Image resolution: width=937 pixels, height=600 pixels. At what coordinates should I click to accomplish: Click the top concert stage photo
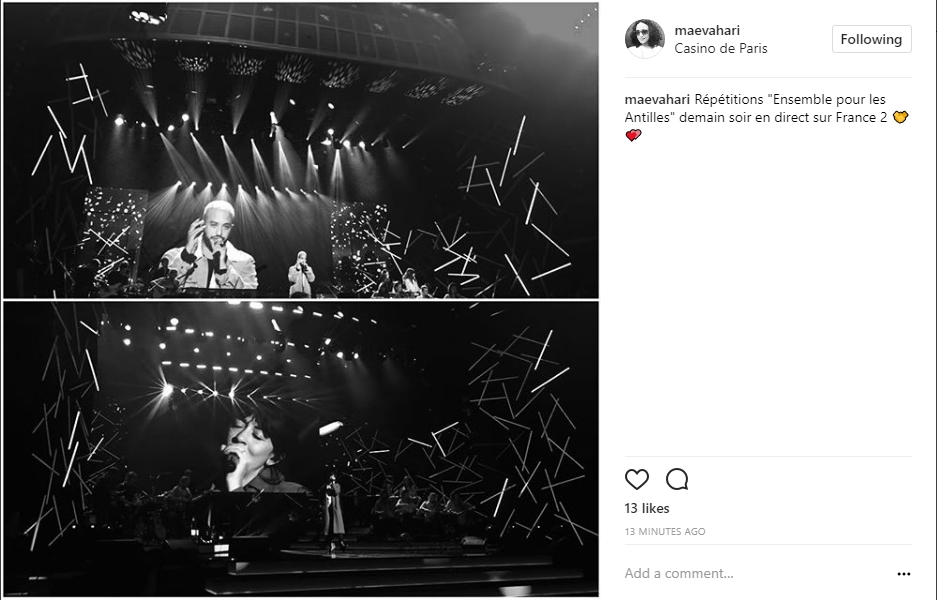pyautogui.click(x=301, y=150)
